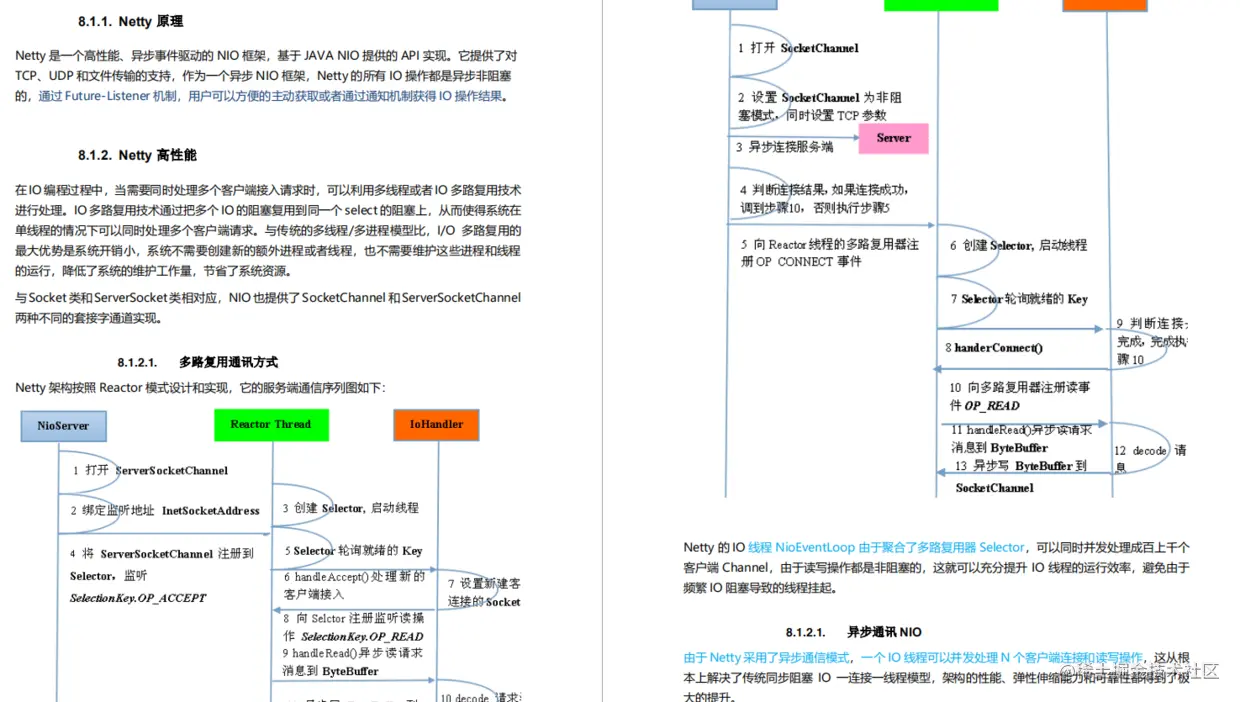Viewport: 1240px width, 702px height.
Task: Click step "2 设置 SocketChannel 为非阻"
Action: 820,98
